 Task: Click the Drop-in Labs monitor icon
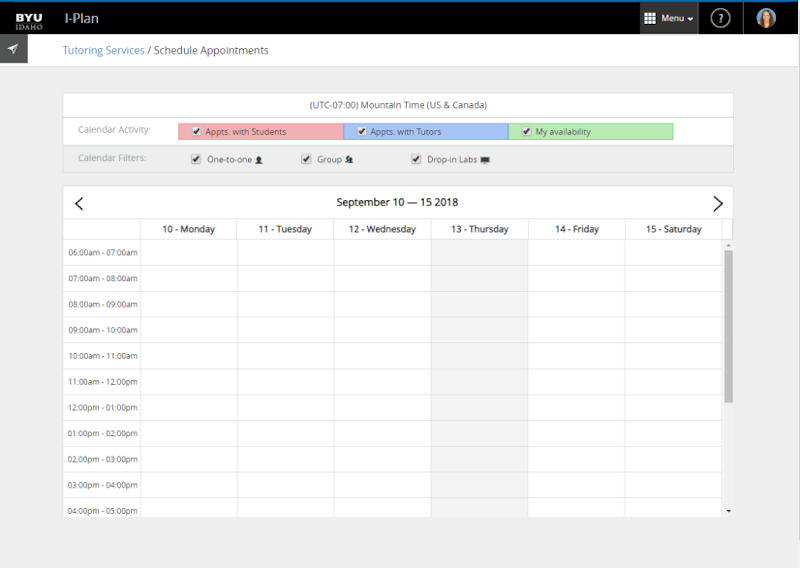485,160
